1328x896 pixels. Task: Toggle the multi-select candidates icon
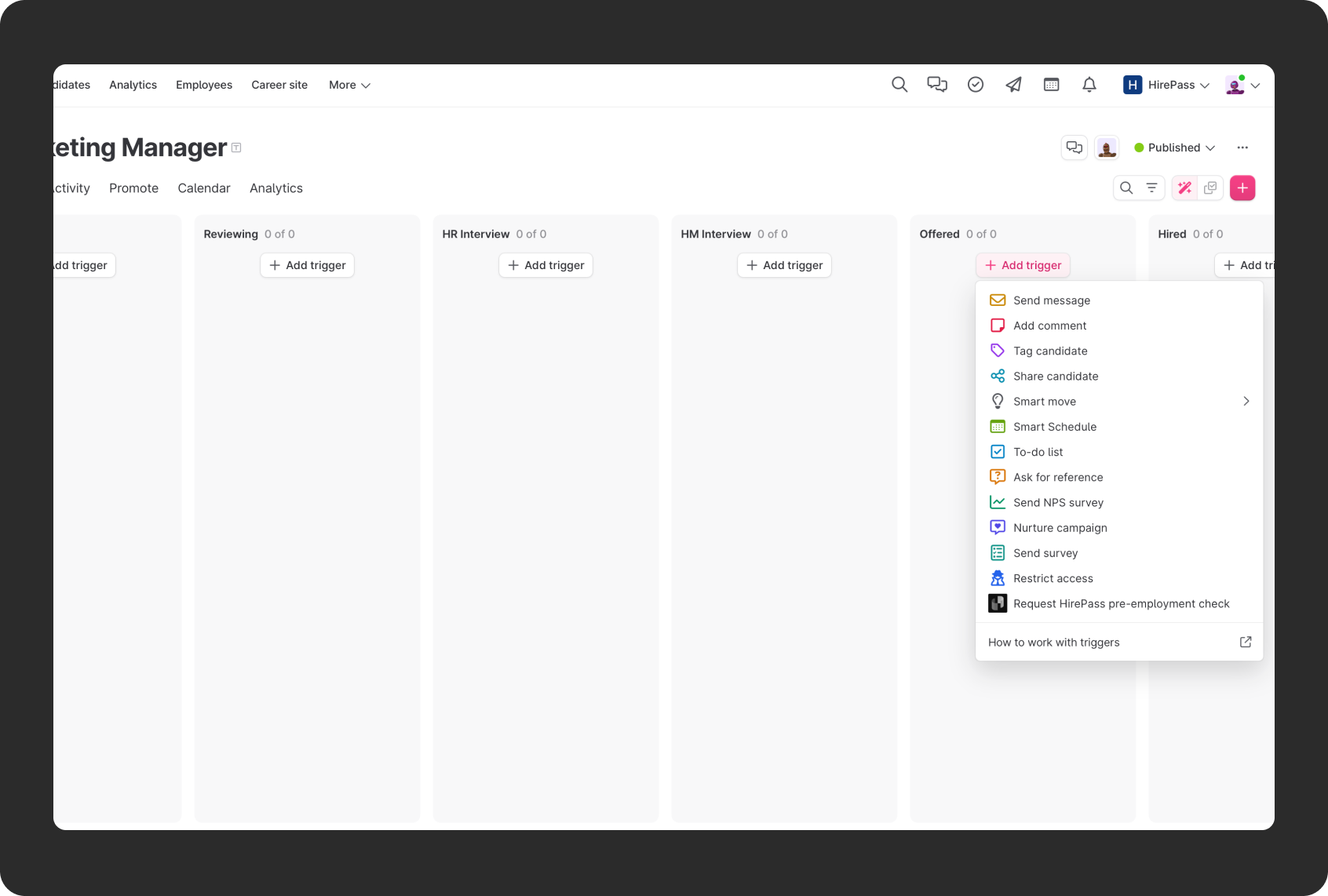tap(1210, 188)
